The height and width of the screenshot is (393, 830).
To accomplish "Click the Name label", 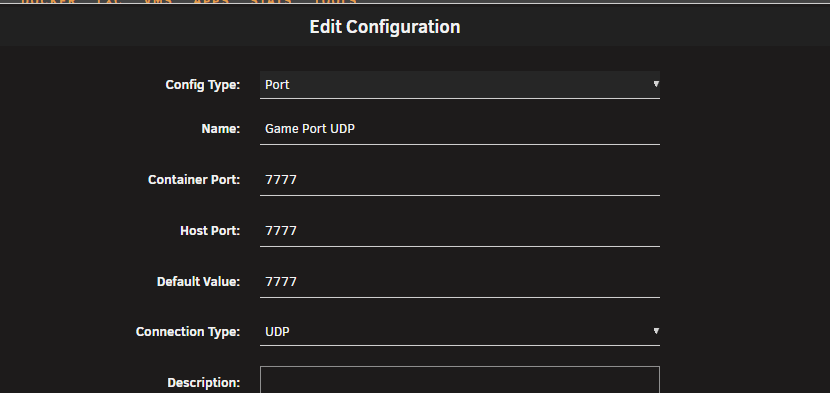I will [221, 129].
